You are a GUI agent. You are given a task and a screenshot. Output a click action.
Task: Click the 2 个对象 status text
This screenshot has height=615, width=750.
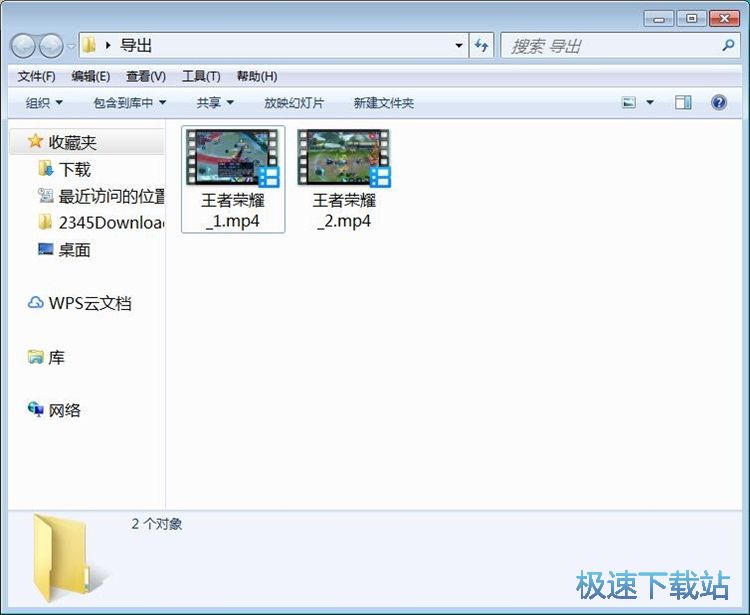[x=156, y=524]
